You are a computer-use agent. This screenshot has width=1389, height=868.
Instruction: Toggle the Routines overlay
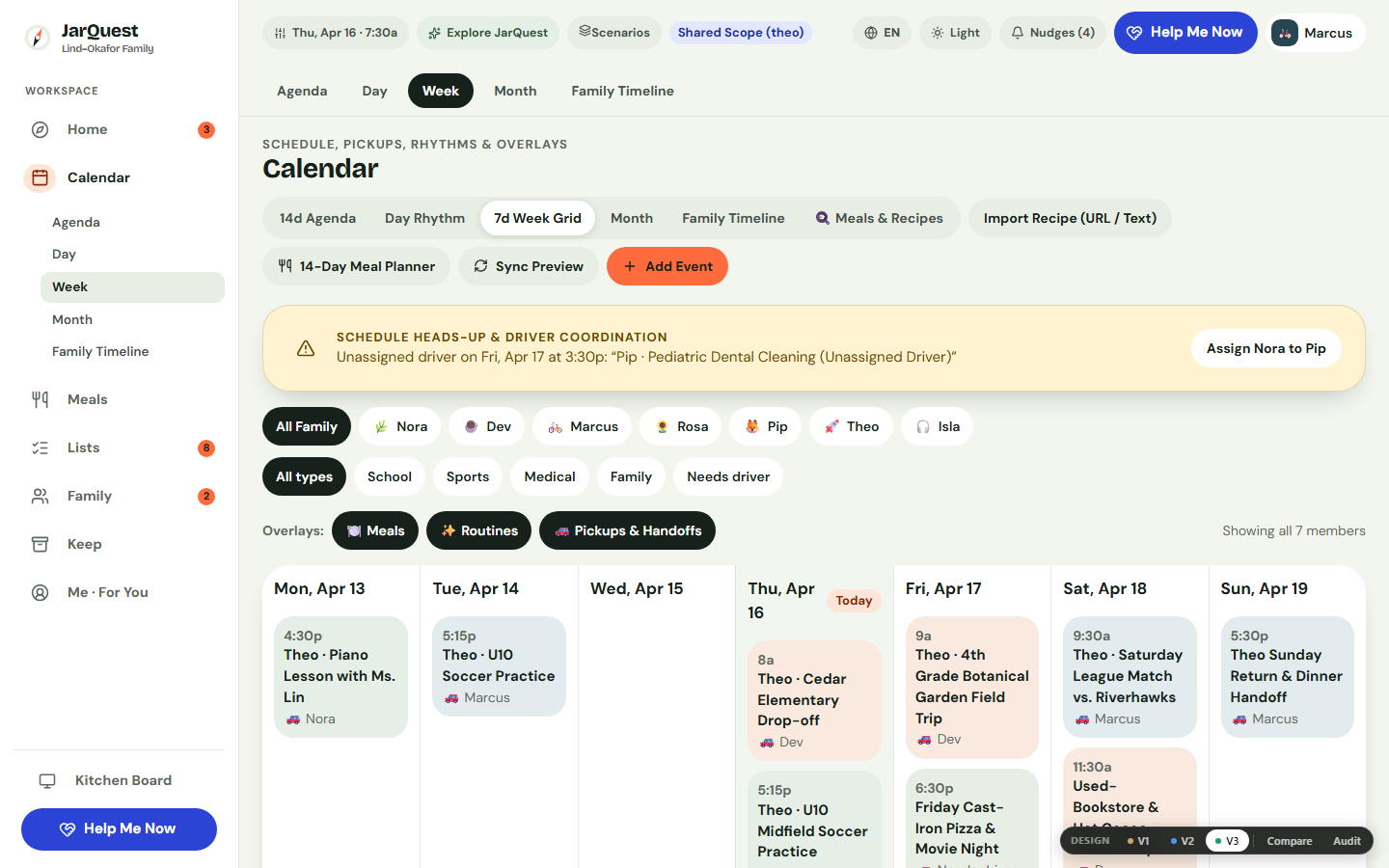[478, 530]
